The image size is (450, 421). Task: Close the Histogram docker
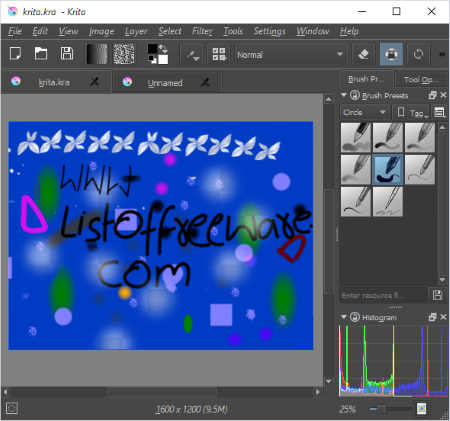(x=443, y=317)
